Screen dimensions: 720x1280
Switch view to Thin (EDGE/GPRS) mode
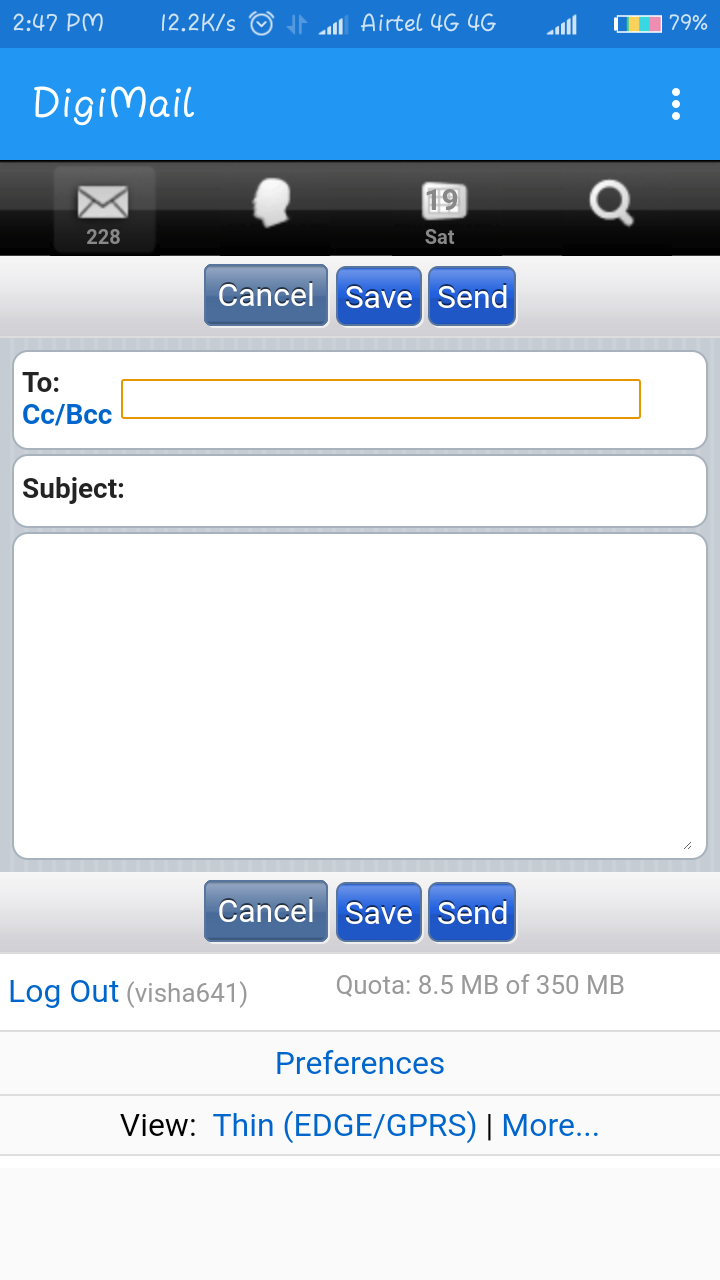(344, 1124)
